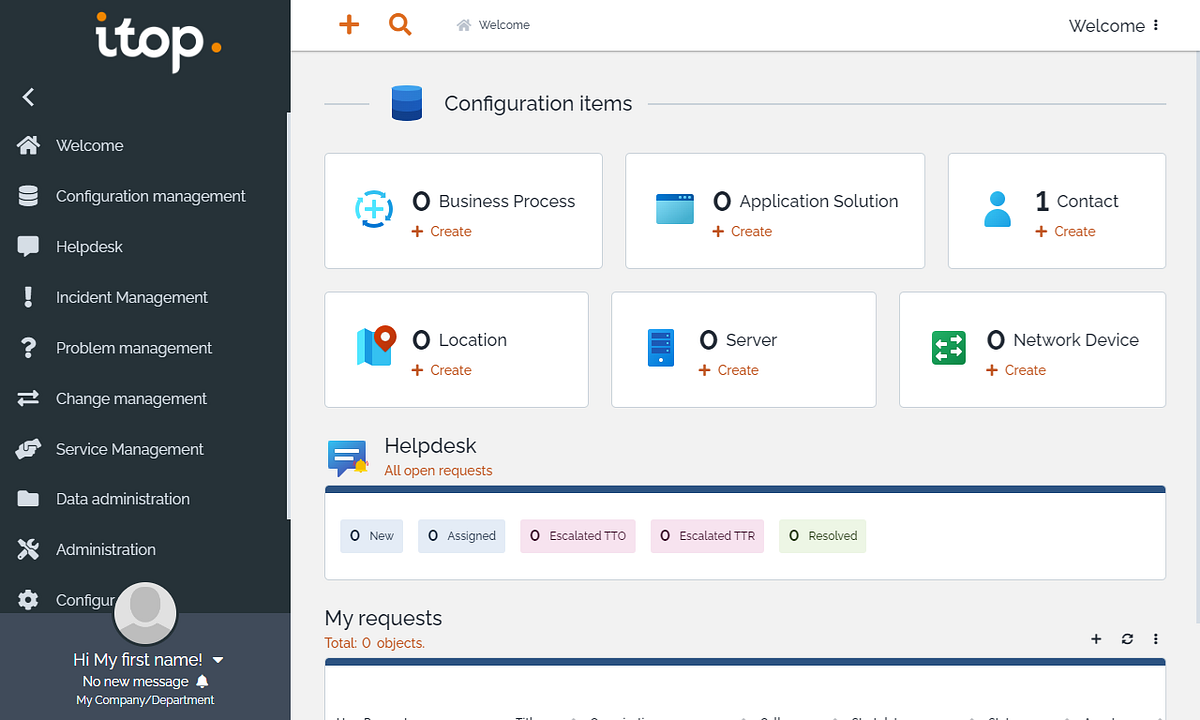The image size is (1200, 720).
Task: Select Service Management in the sidebar
Action: pyautogui.click(x=129, y=448)
